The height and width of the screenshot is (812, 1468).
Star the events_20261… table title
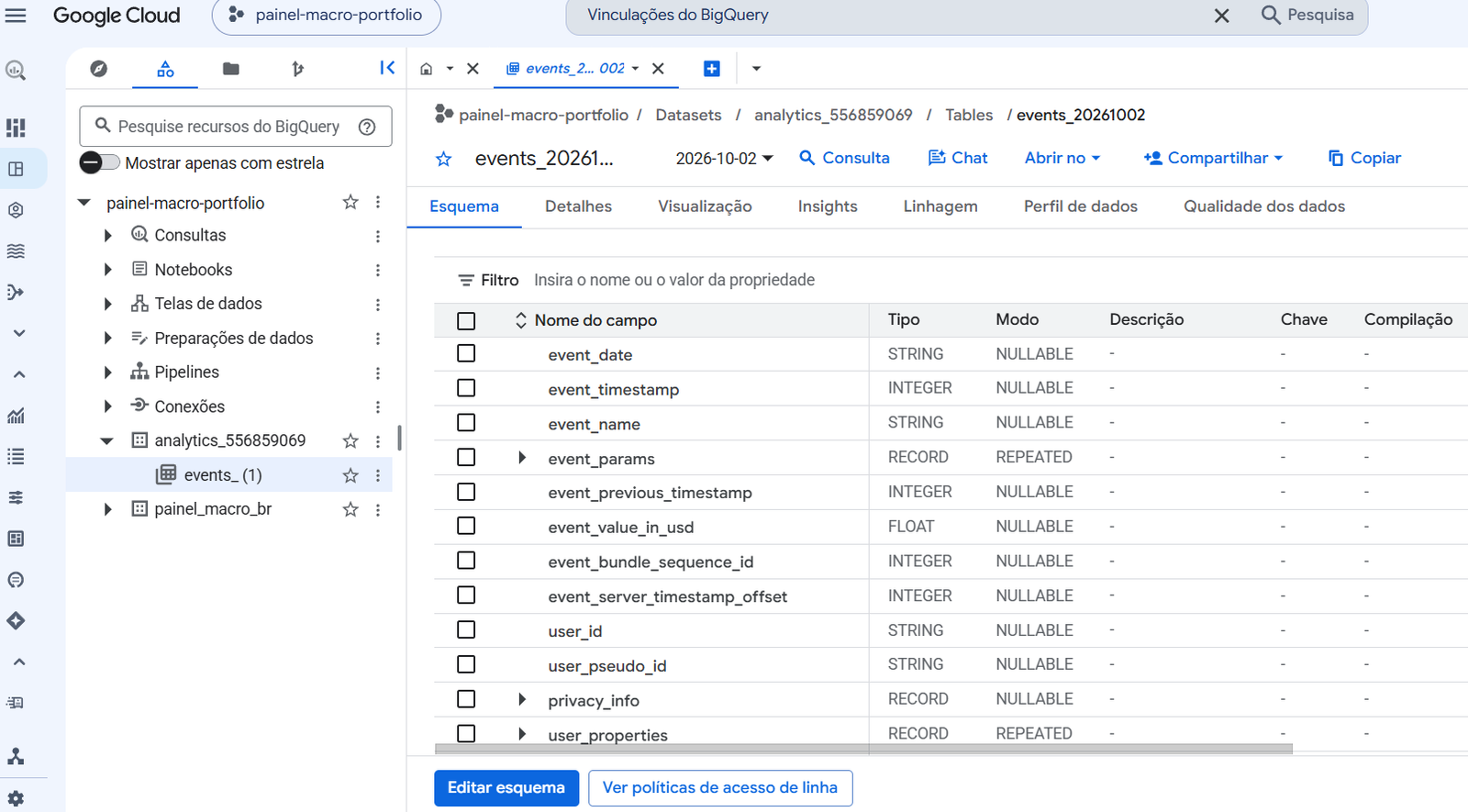[444, 159]
